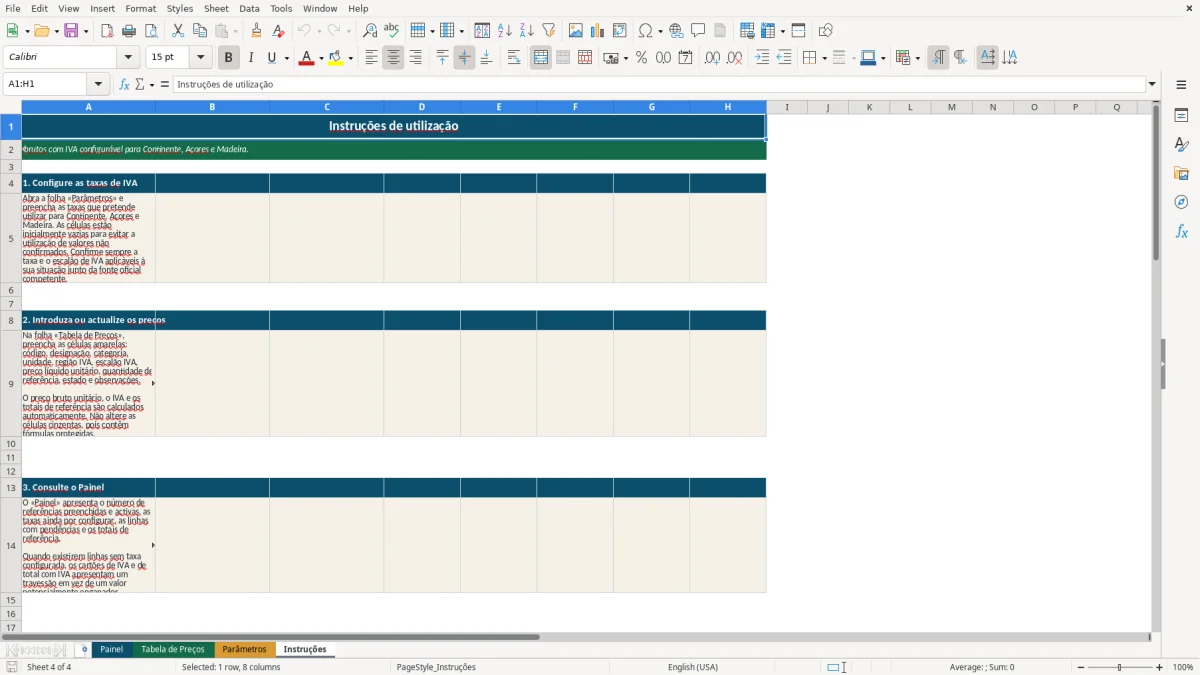Click Define Print Area icon
Image resolution: width=1200 pixels, height=675 pixels.
click(x=747, y=31)
